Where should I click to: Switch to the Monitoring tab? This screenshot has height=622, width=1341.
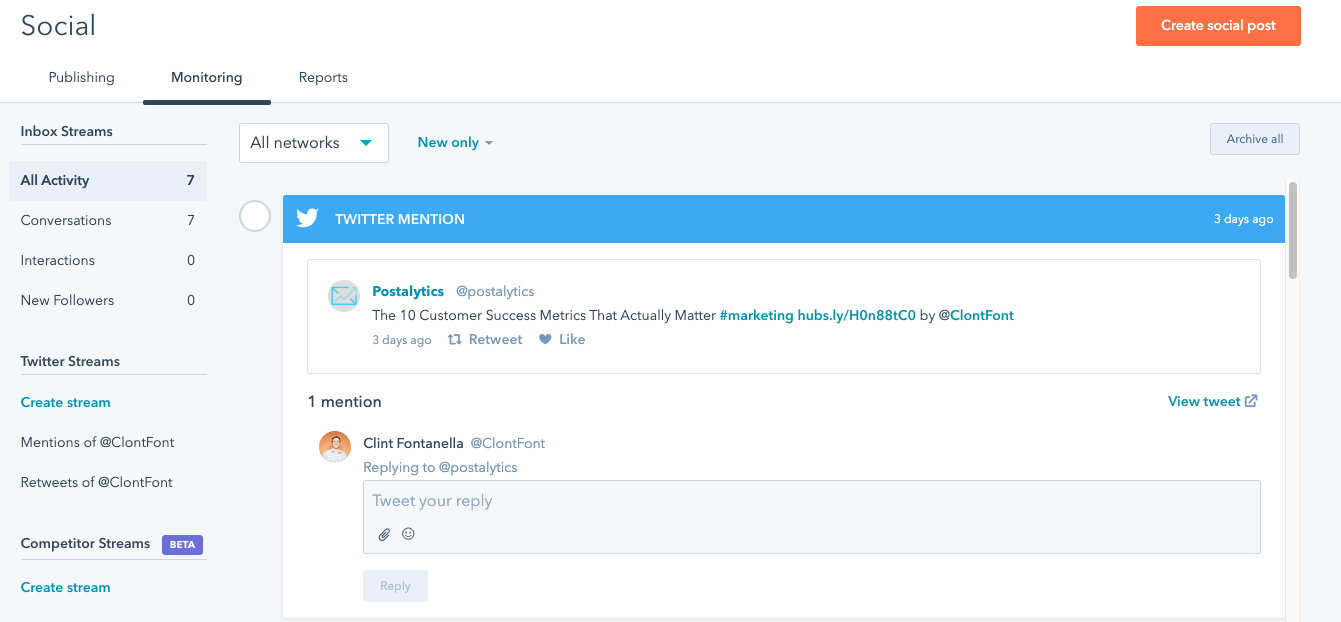click(207, 77)
